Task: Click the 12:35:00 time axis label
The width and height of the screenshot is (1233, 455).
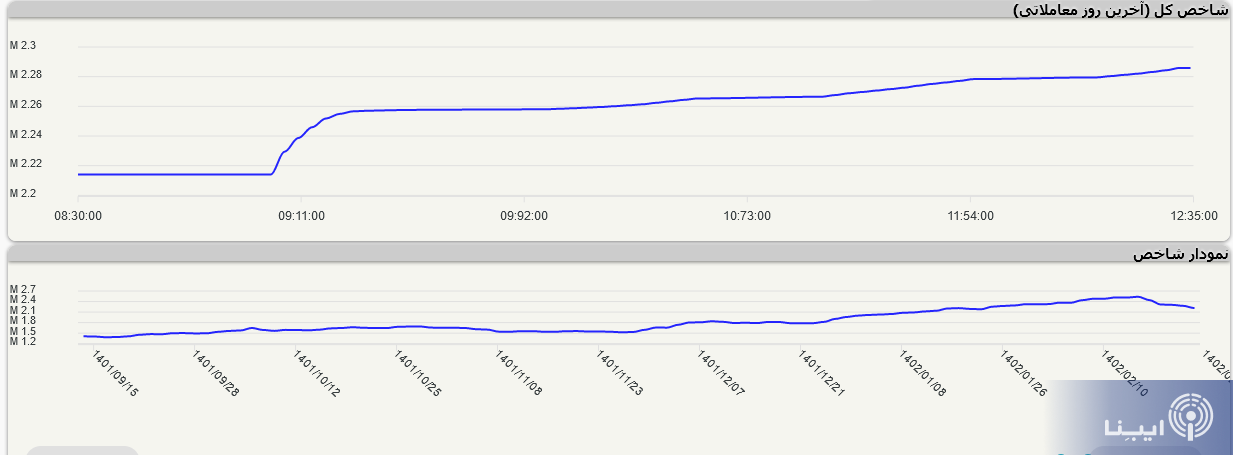Action: click(1193, 215)
